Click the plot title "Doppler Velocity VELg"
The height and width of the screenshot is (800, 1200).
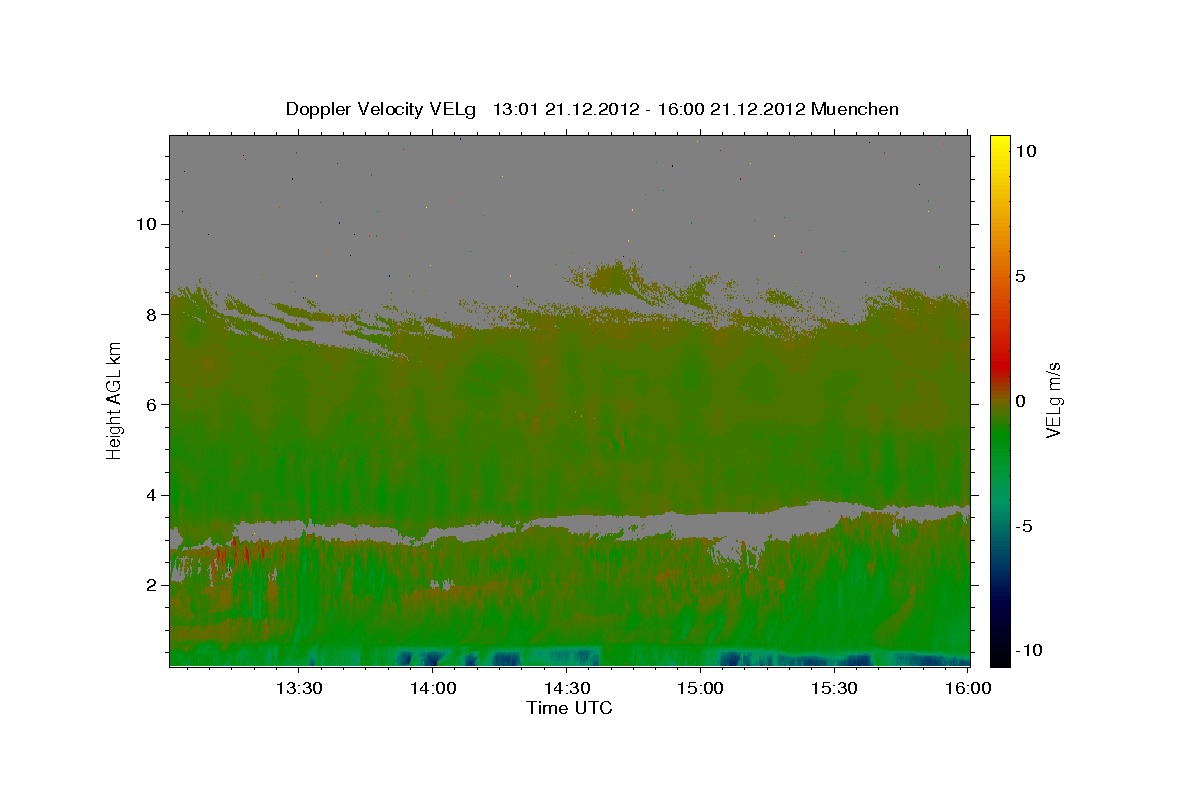(x=382, y=109)
